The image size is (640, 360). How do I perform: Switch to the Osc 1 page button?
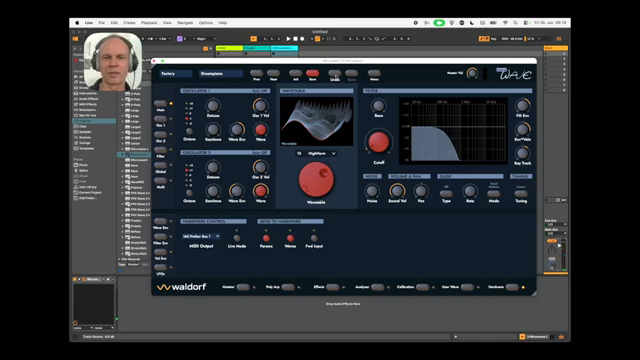click(x=160, y=119)
